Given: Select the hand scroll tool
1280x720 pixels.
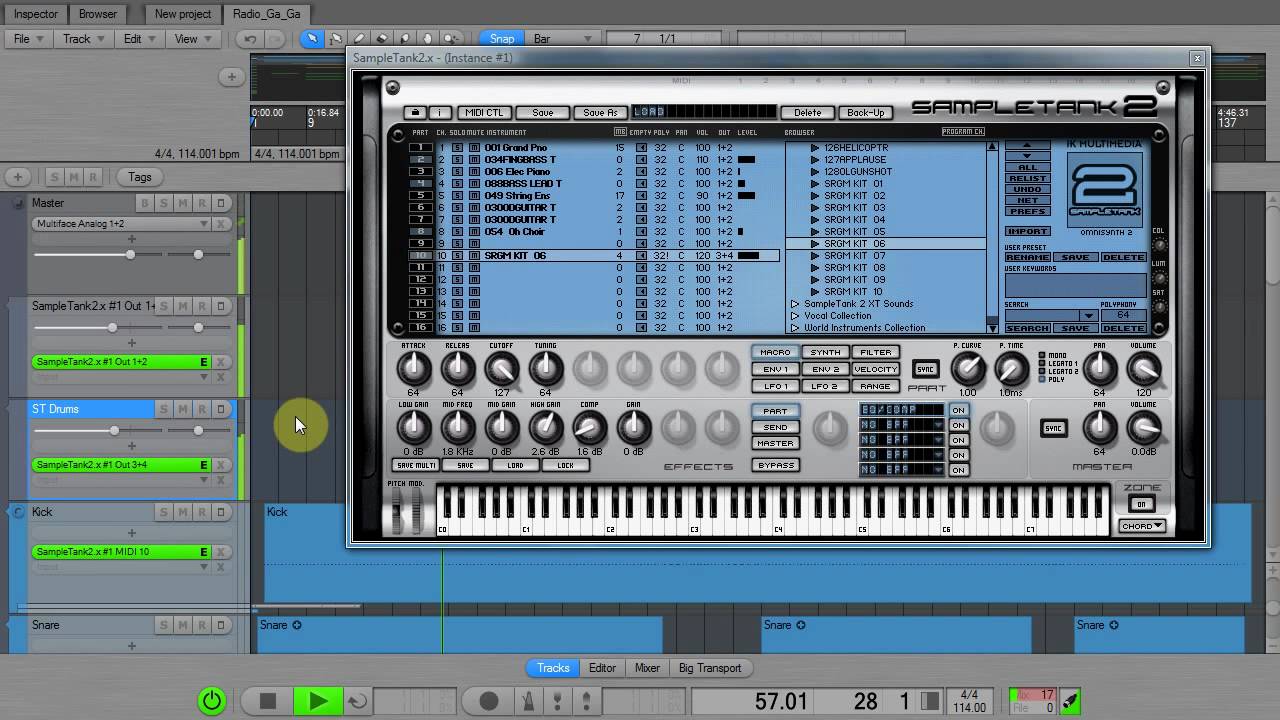Looking at the screenshot, I should [x=428, y=39].
